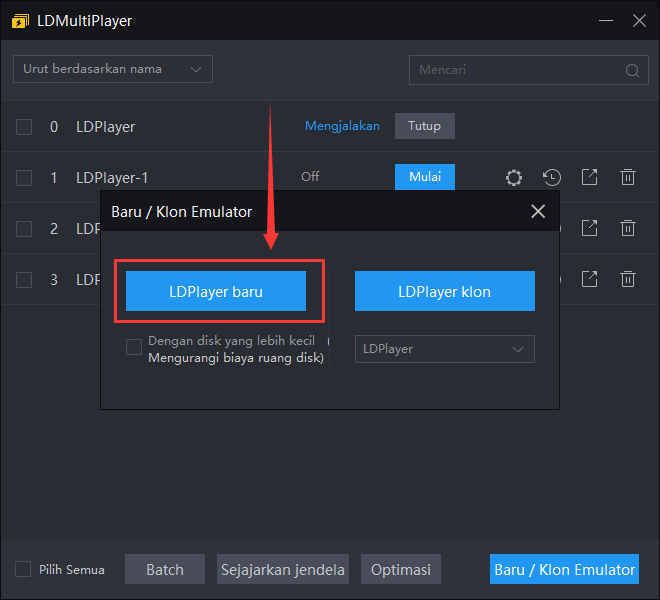
Task: Select checkbox for instance row 2
Action: click(x=24, y=229)
